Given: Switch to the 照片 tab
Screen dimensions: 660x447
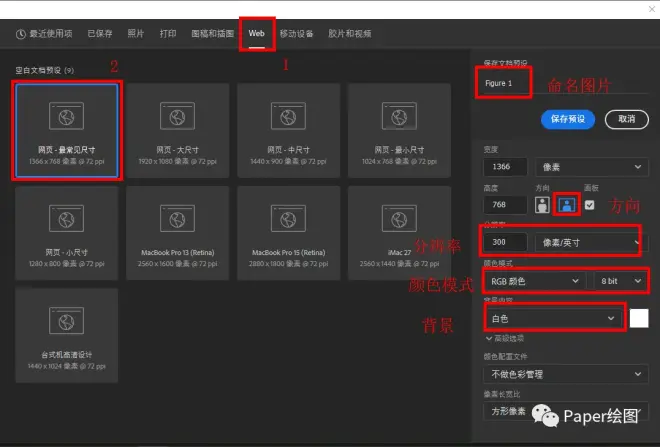Looking at the screenshot, I should point(136,34).
